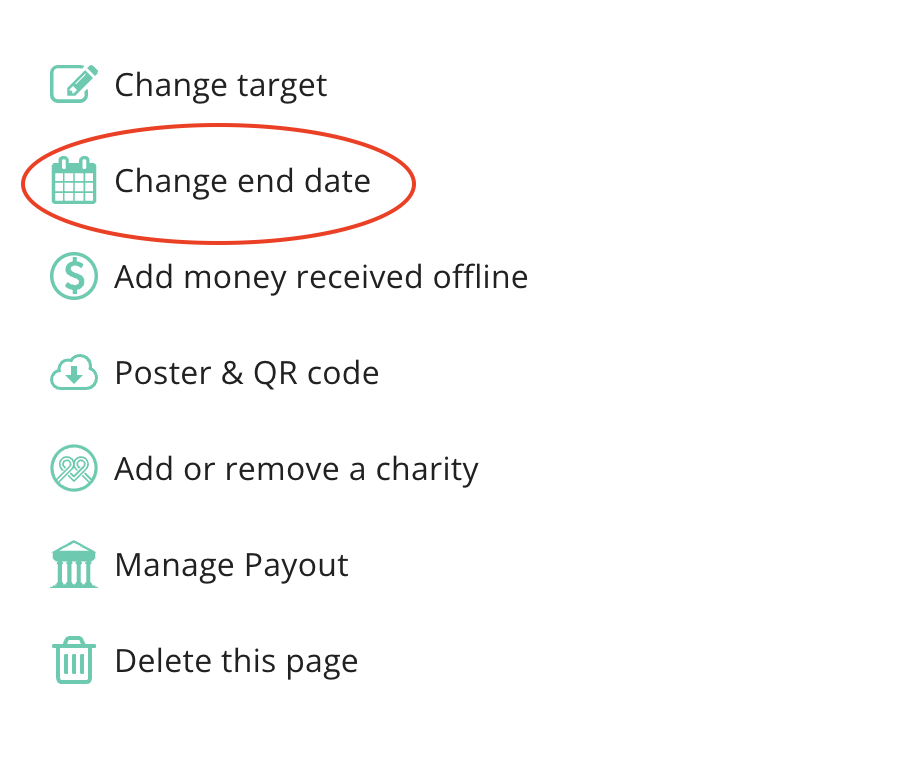Open Add money received offline
Viewport: 906px width, 772px height.
coord(321,277)
